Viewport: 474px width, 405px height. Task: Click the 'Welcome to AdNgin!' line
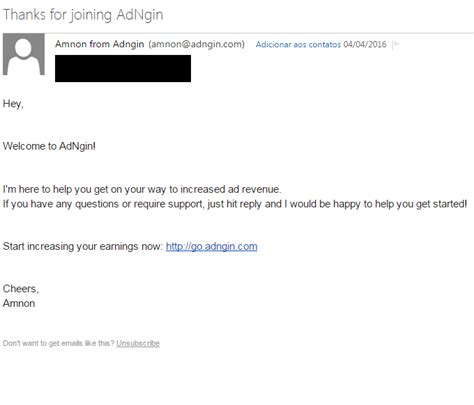(49, 146)
